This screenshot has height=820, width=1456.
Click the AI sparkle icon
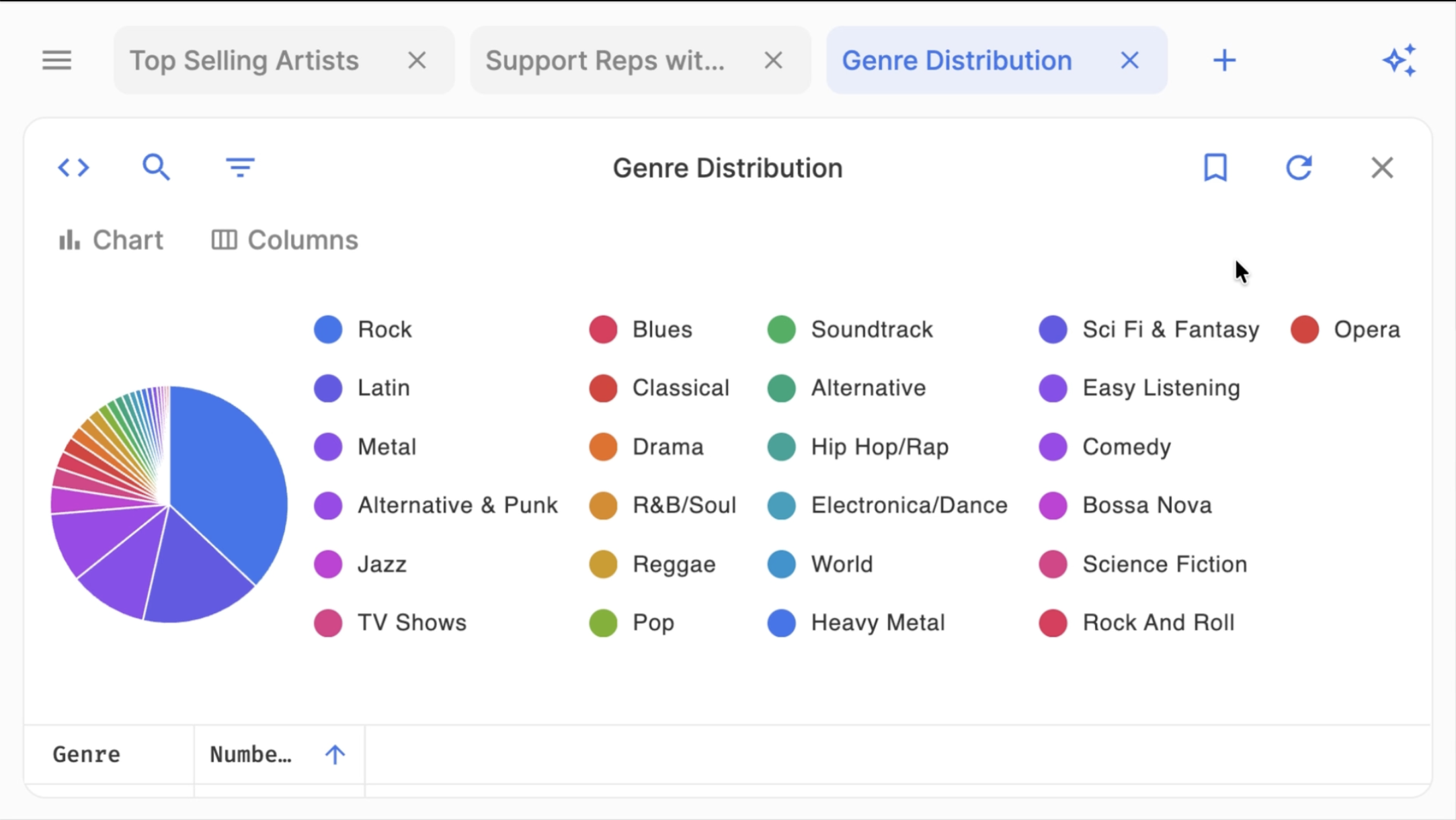tap(1400, 60)
